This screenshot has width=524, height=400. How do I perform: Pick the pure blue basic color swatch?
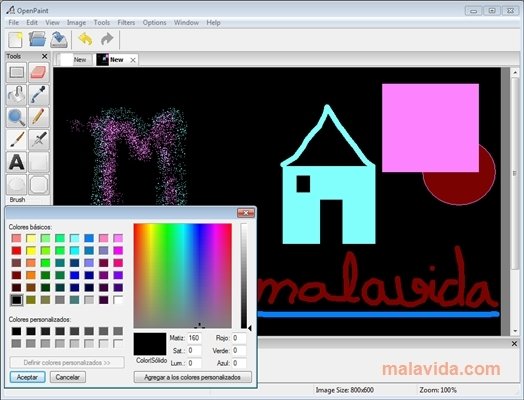pyautogui.click(x=75, y=275)
